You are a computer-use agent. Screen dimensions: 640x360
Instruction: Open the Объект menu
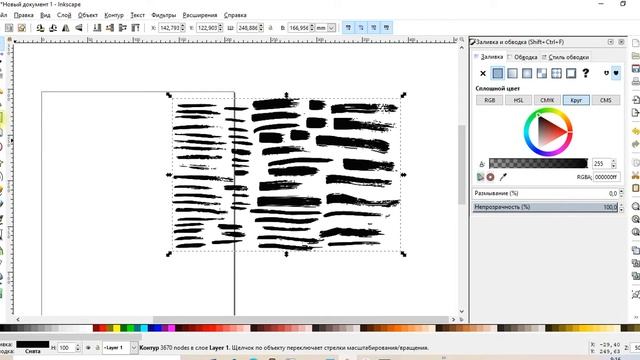[88, 15]
